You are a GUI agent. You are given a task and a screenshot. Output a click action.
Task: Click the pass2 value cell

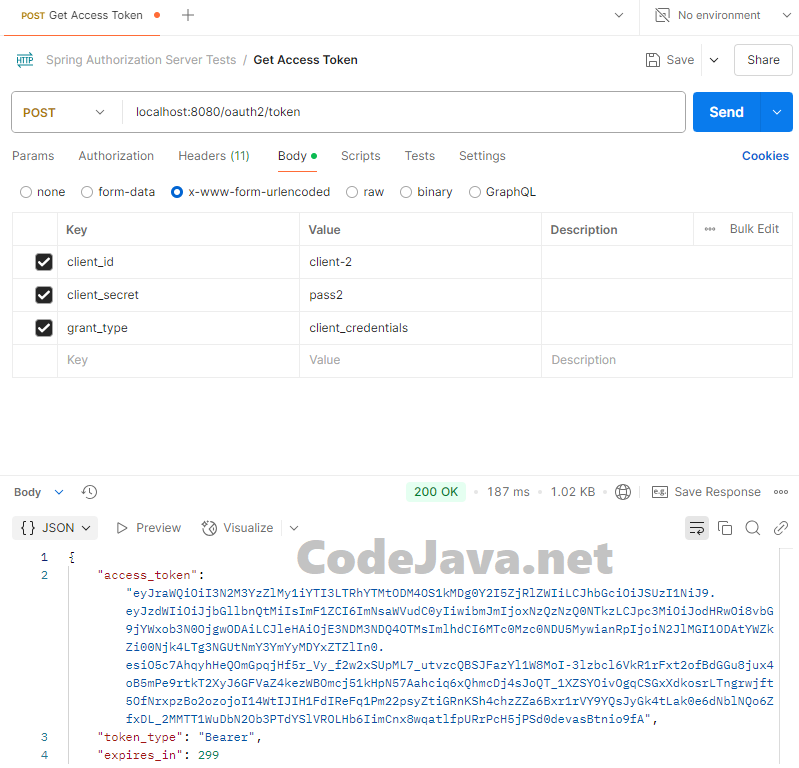pyautogui.click(x=420, y=295)
